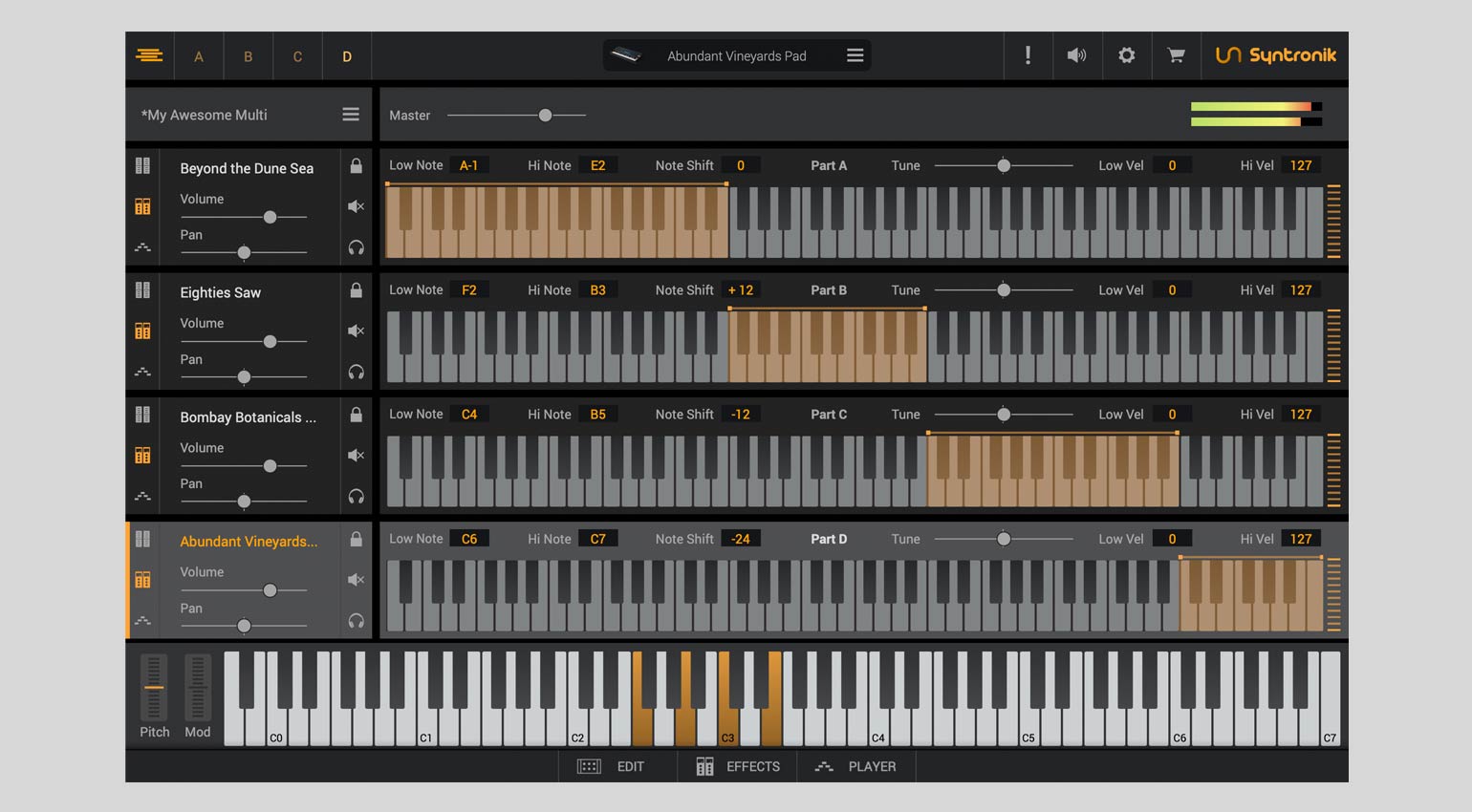Open player arpeggiator icon for Abundant Vineyards part

click(x=142, y=620)
